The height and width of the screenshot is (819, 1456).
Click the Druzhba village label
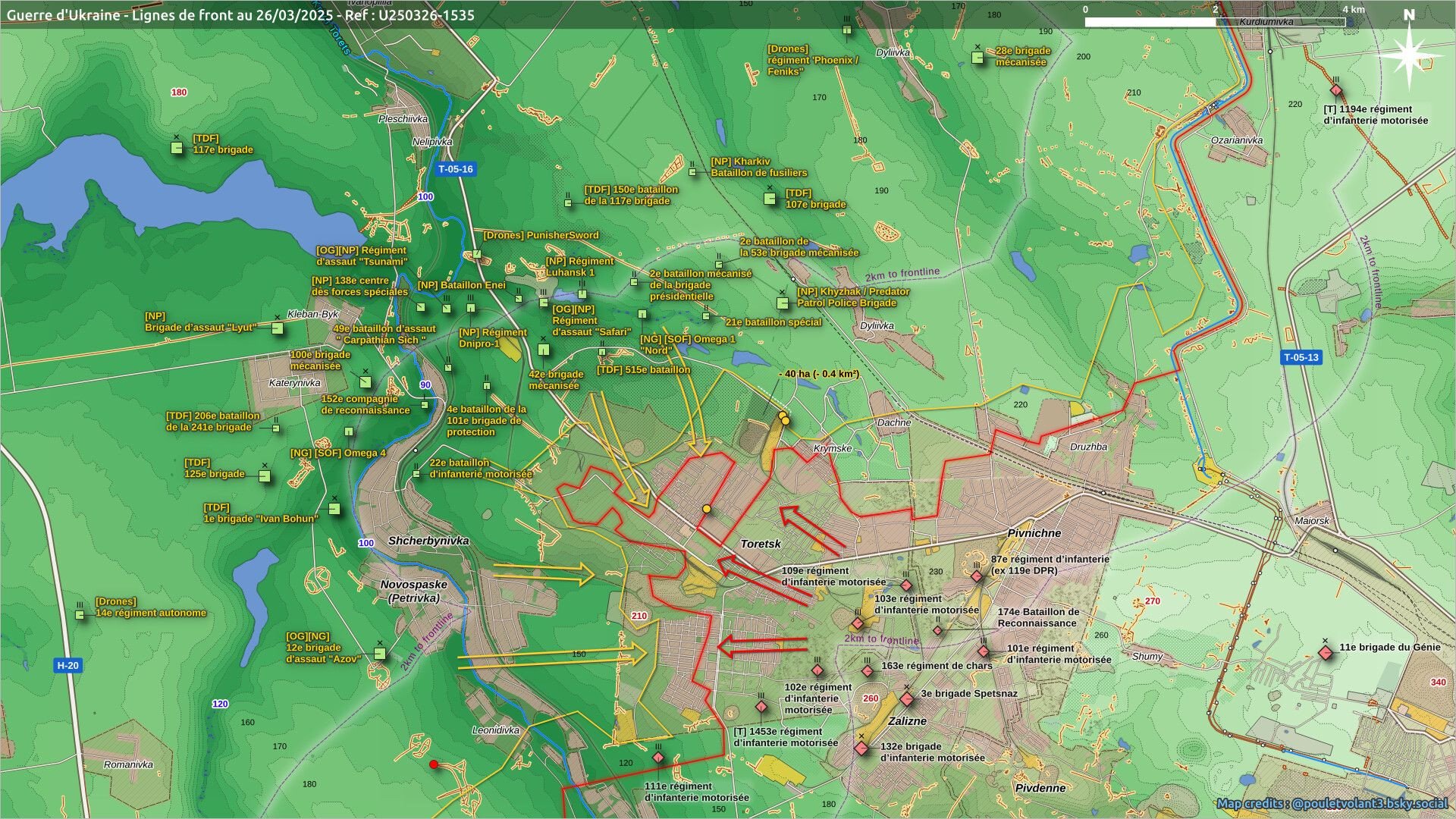1088,447
